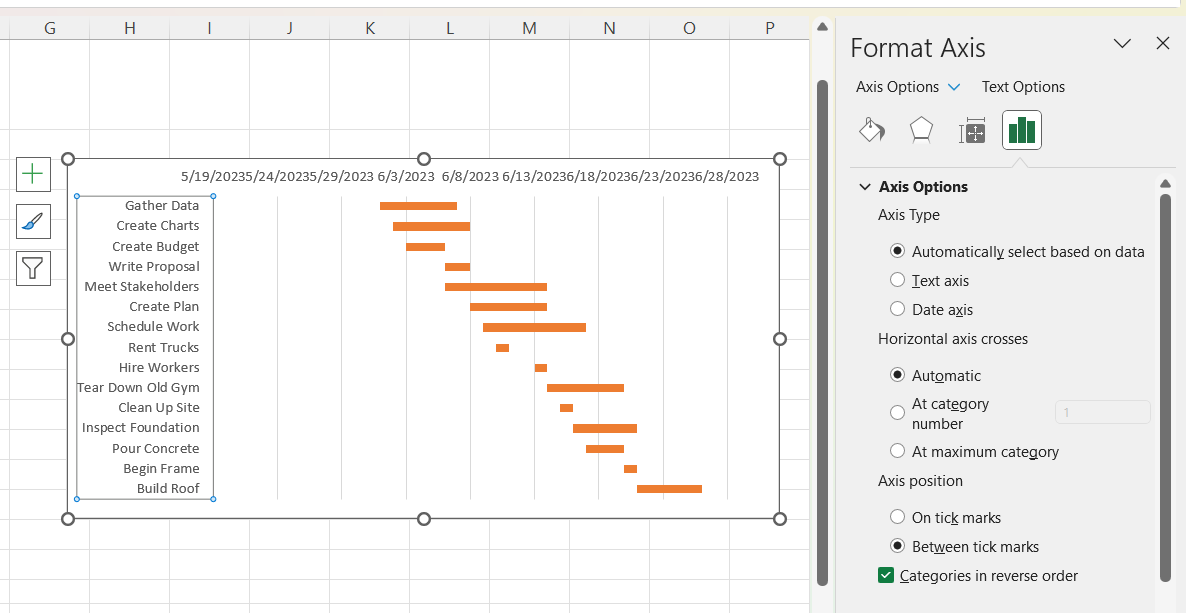Click the Schedule Work task bar

534,327
